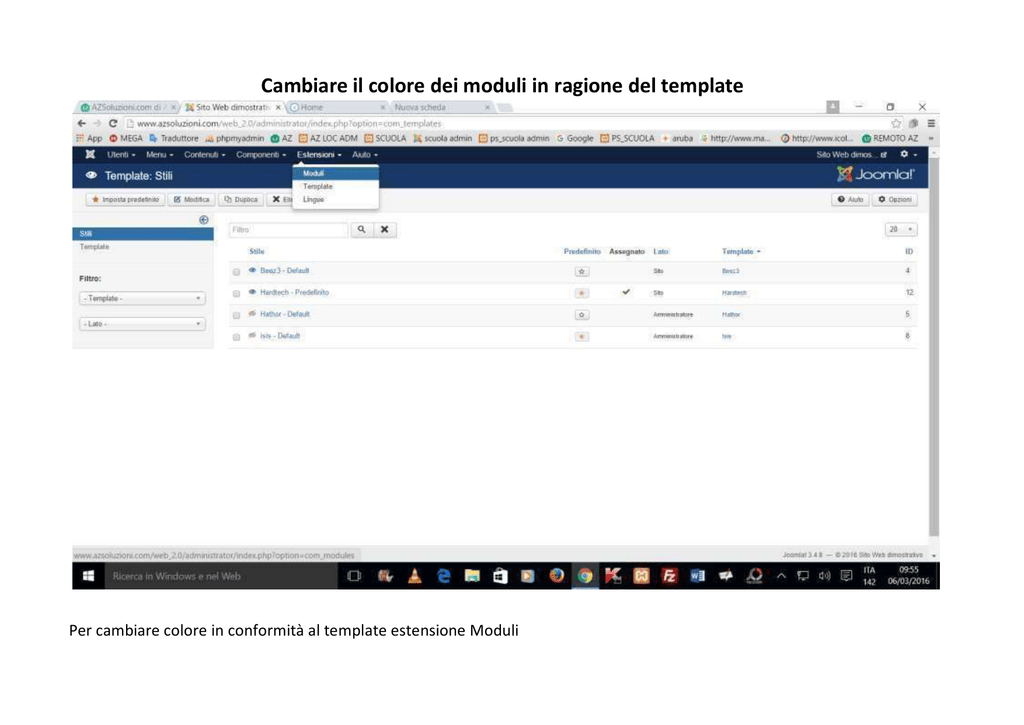The width and height of the screenshot is (1024, 725).
Task: Select Moduli from Estensioni menu
Action: pos(336,173)
